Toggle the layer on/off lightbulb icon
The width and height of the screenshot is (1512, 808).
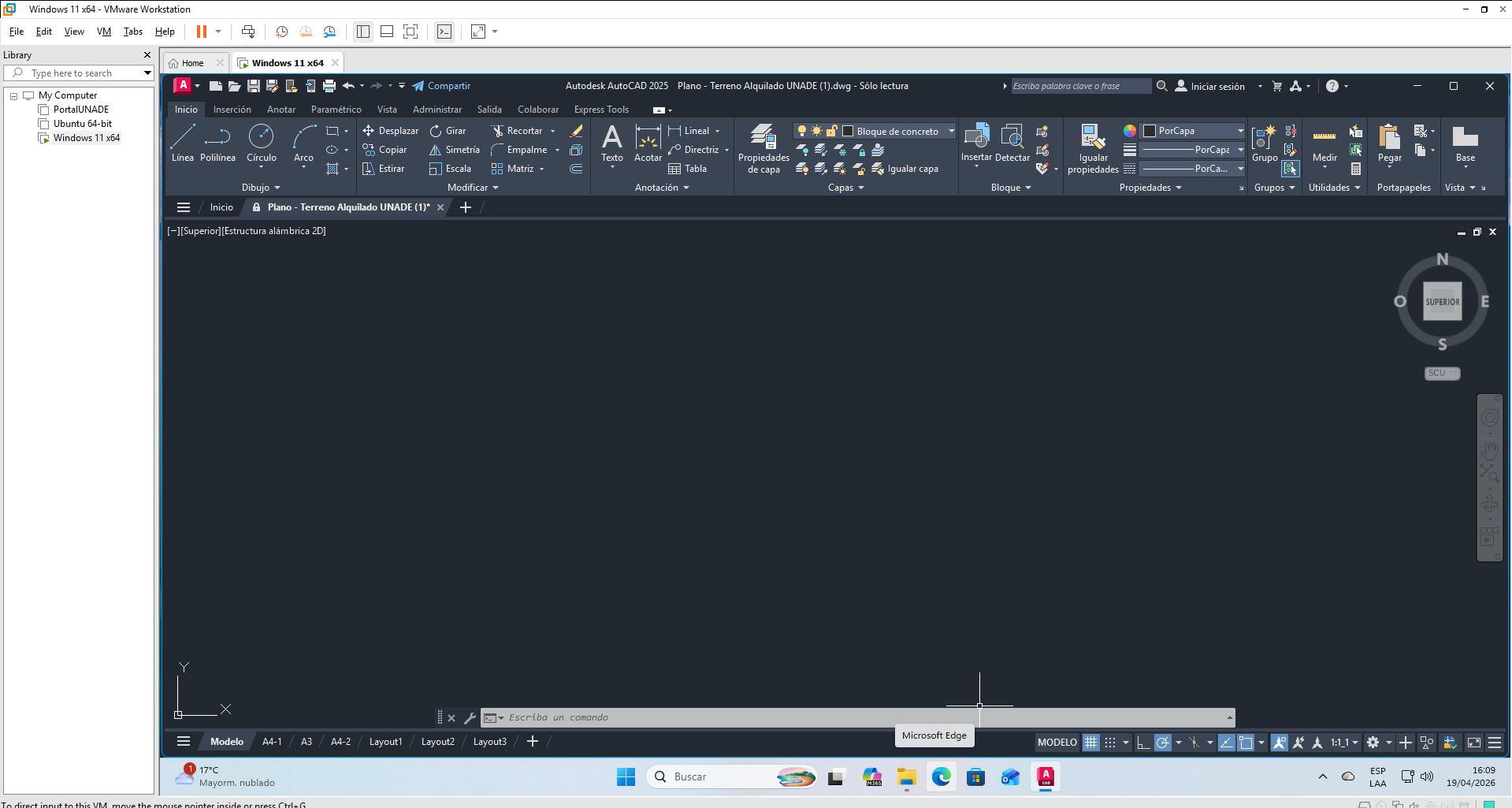click(801, 131)
